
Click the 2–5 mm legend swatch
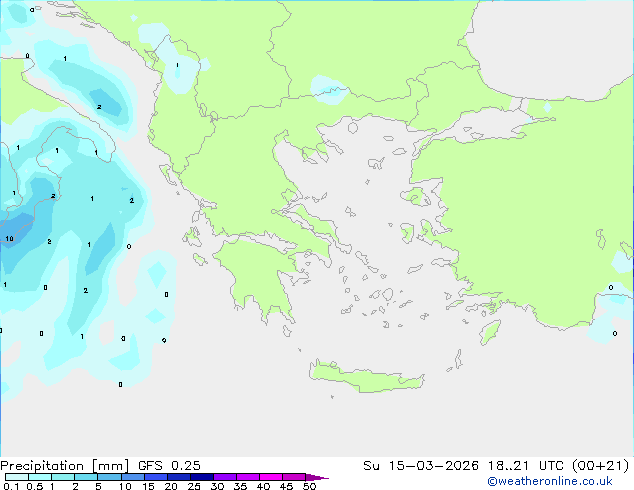click(x=86, y=477)
